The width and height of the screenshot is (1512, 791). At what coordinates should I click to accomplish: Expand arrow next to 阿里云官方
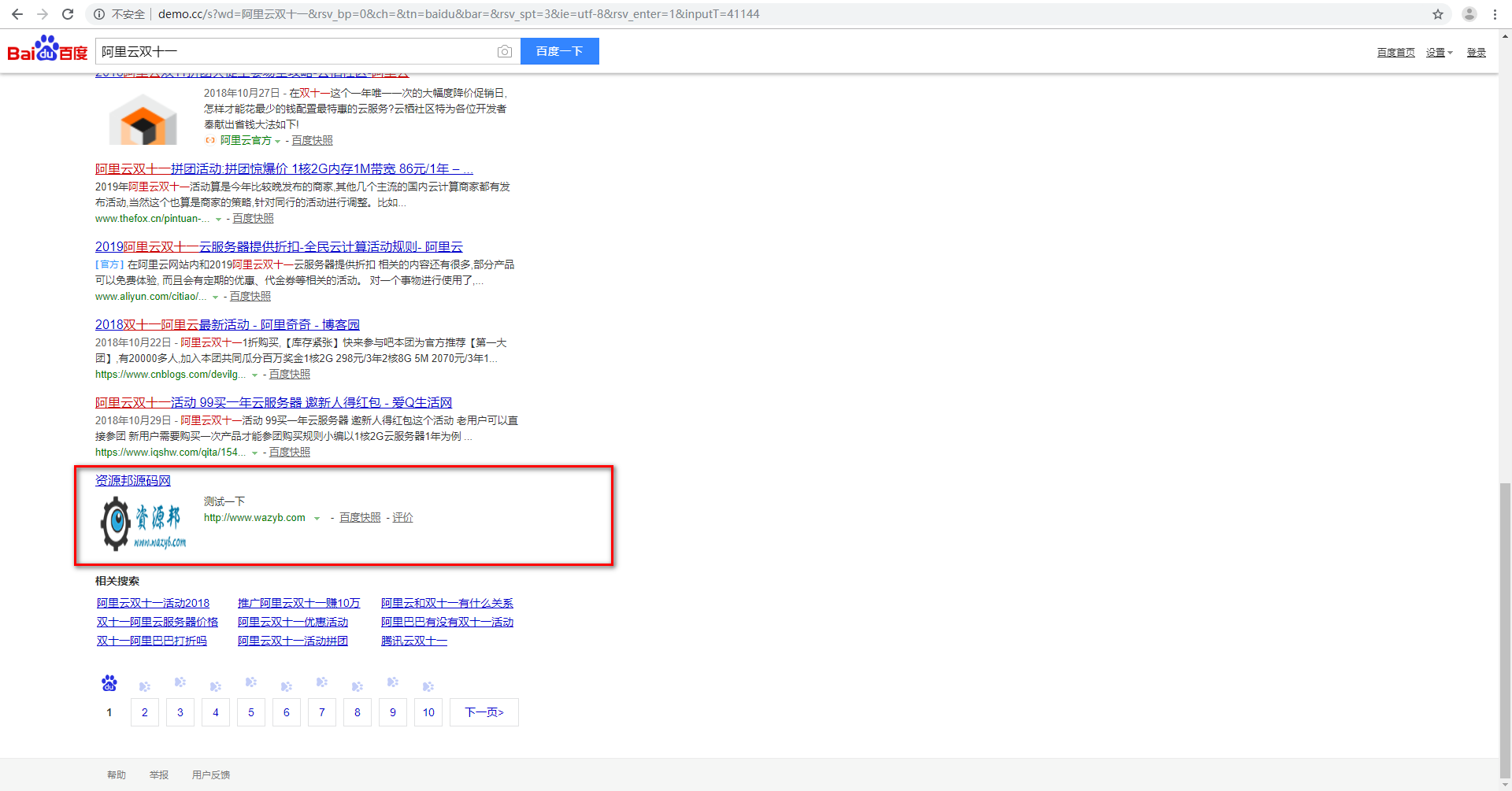coord(277,142)
